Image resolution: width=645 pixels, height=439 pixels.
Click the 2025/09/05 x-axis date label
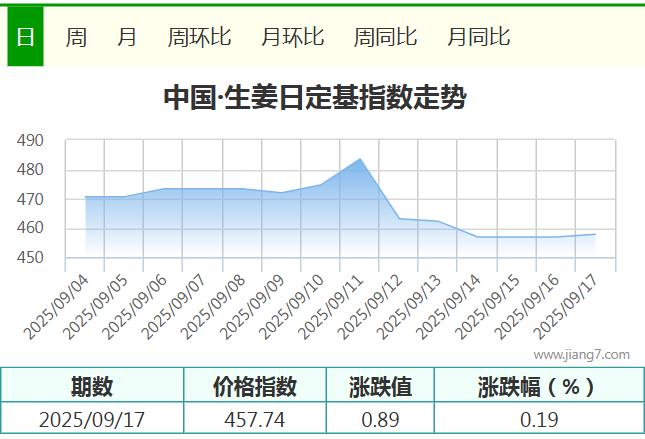(x=96, y=307)
